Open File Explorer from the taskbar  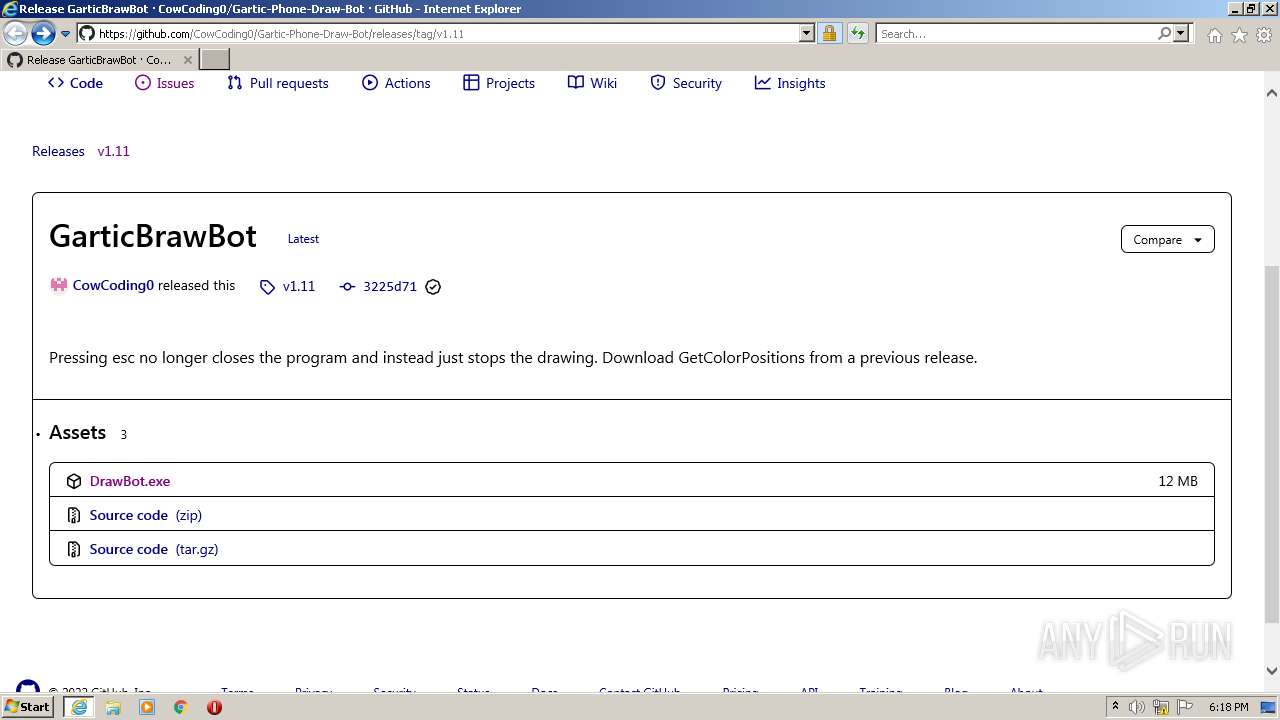(x=113, y=707)
